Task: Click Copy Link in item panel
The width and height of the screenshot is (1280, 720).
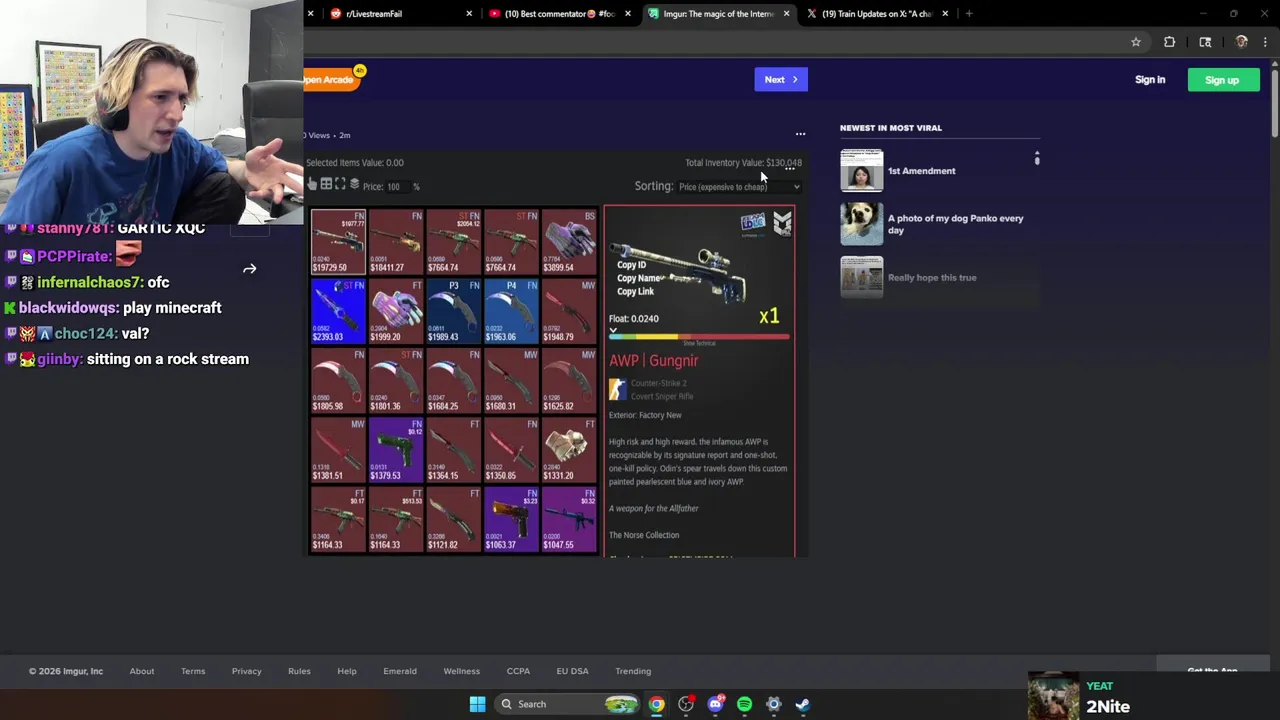Action: pyautogui.click(x=635, y=291)
